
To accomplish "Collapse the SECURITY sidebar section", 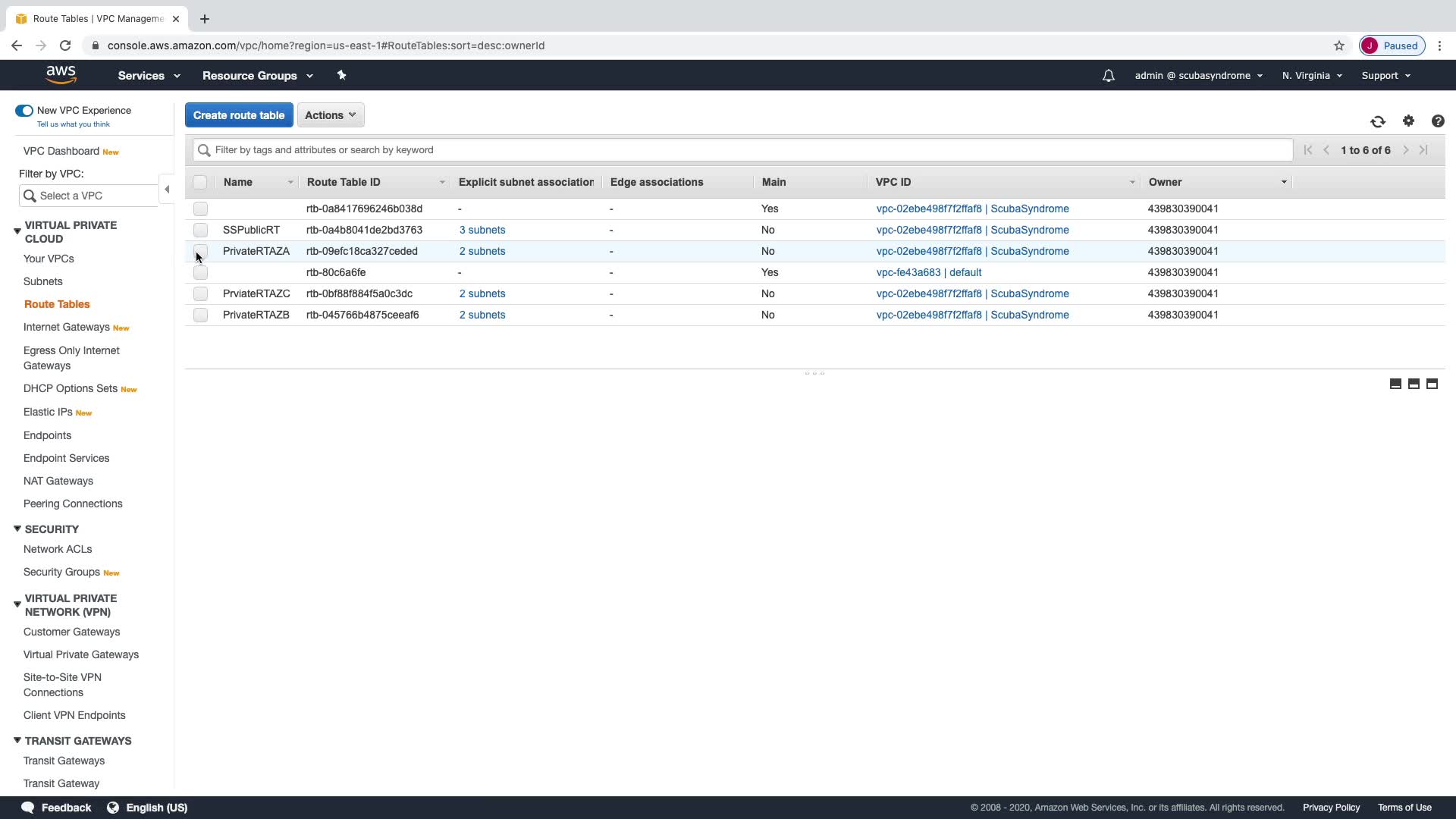I will tap(17, 529).
